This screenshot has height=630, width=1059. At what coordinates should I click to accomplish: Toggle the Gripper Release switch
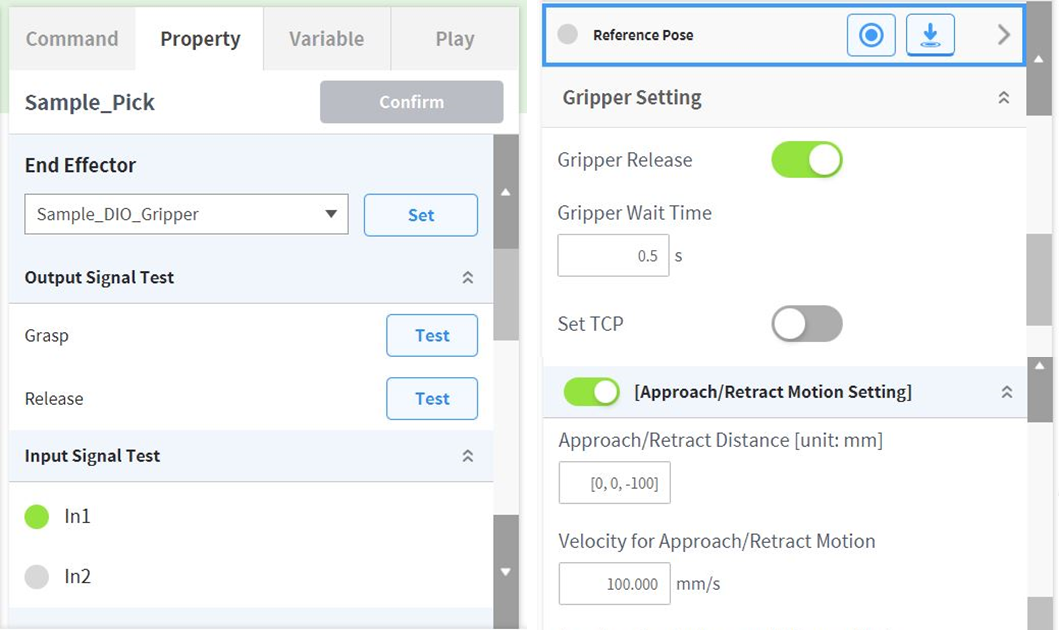[x=807, y=160]
